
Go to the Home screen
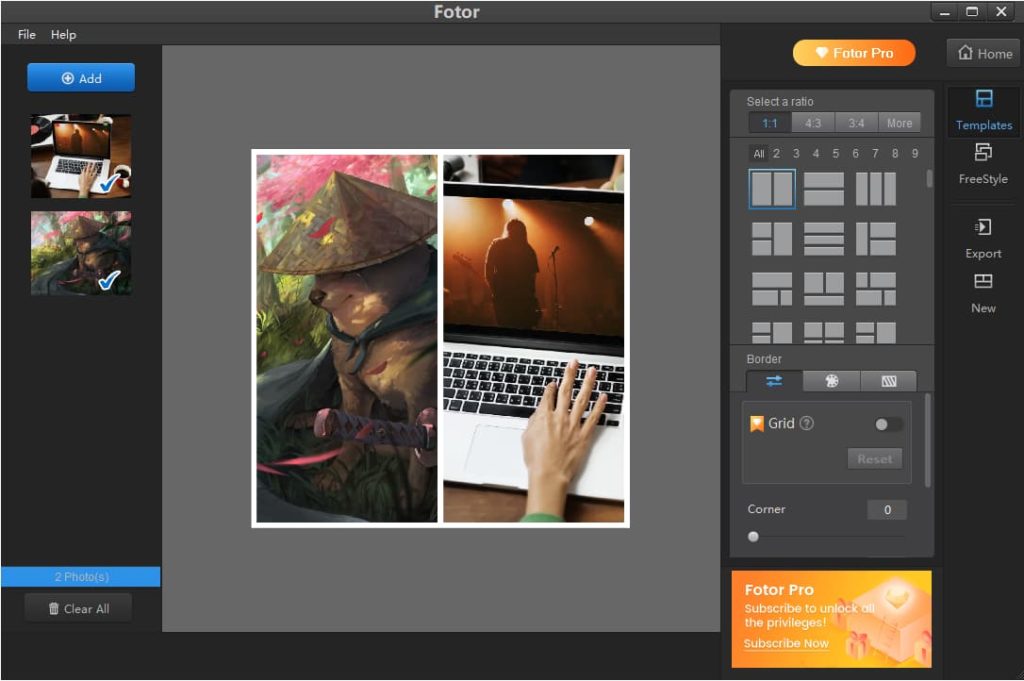(x=984, y=54)
